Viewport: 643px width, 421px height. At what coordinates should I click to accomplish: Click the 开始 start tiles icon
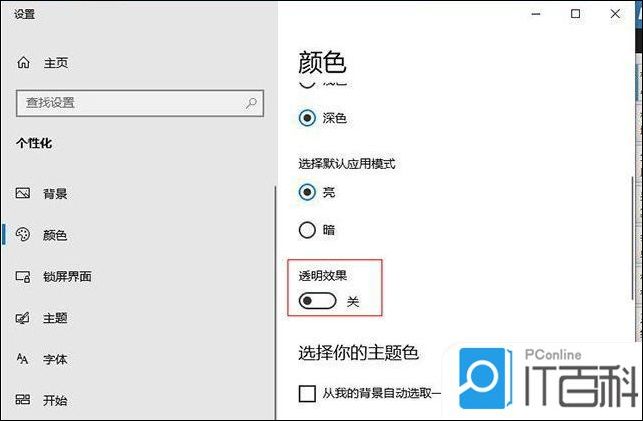pyautogui.click(x=23, y=400)
